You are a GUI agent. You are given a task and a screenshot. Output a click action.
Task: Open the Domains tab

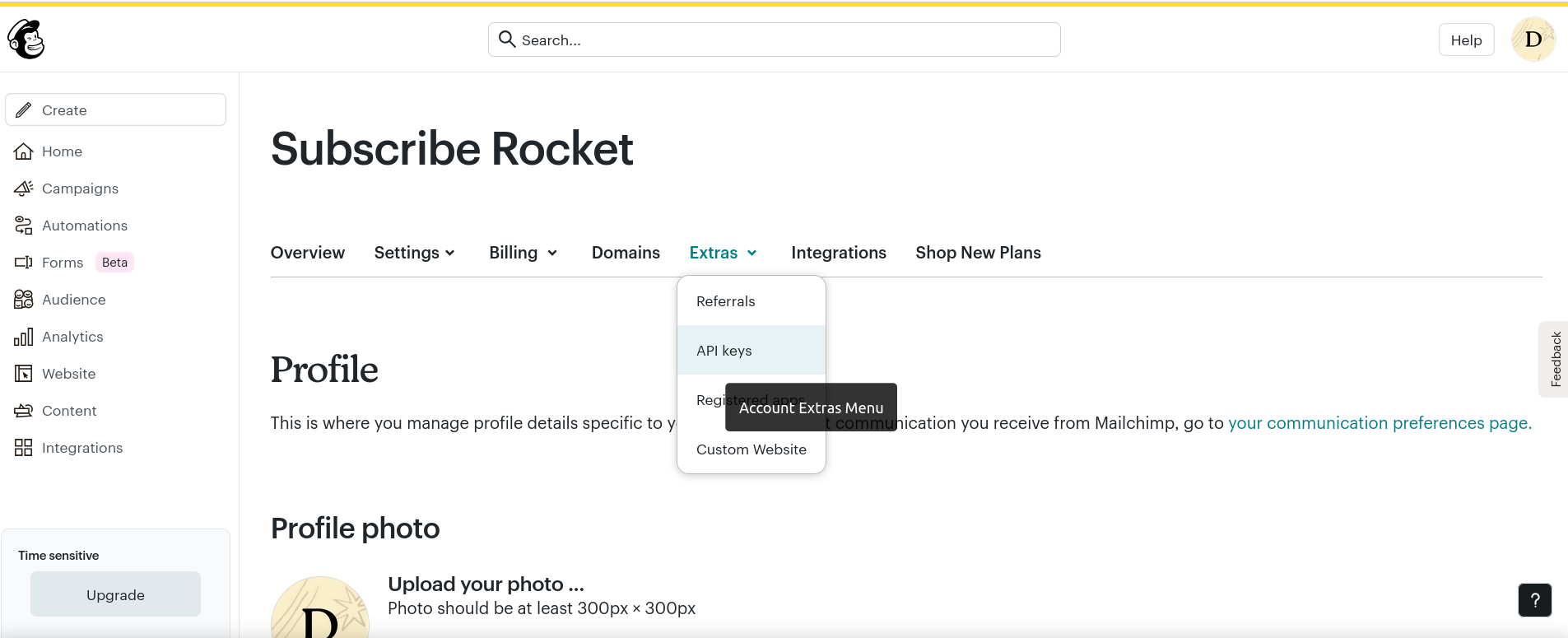click(x=626, y=253)
